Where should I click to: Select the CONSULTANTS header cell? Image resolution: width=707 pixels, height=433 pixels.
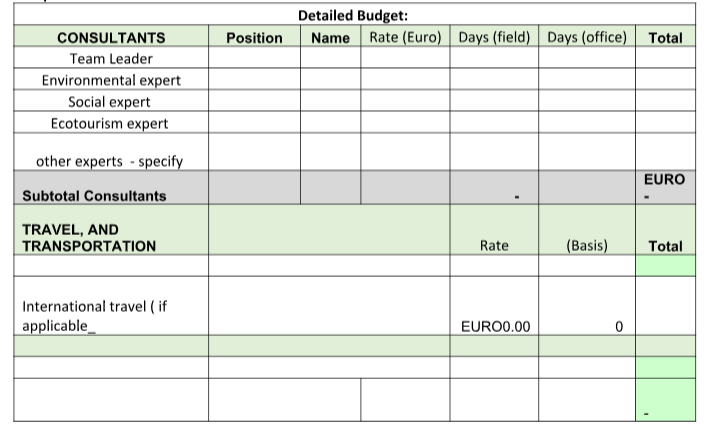pos(111,36)
